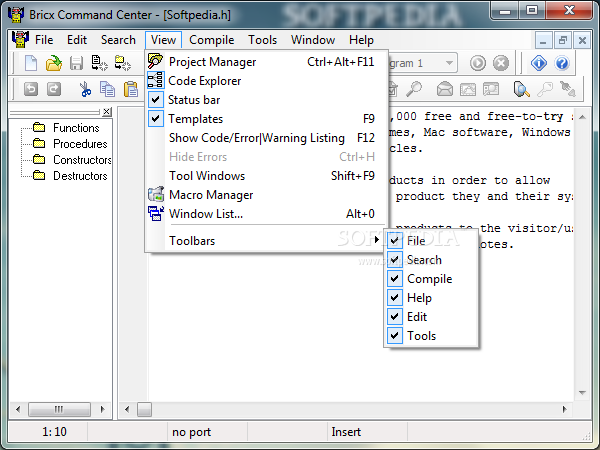
Task: Choose Project Manager from View menu
Action: tap(266, 62)
